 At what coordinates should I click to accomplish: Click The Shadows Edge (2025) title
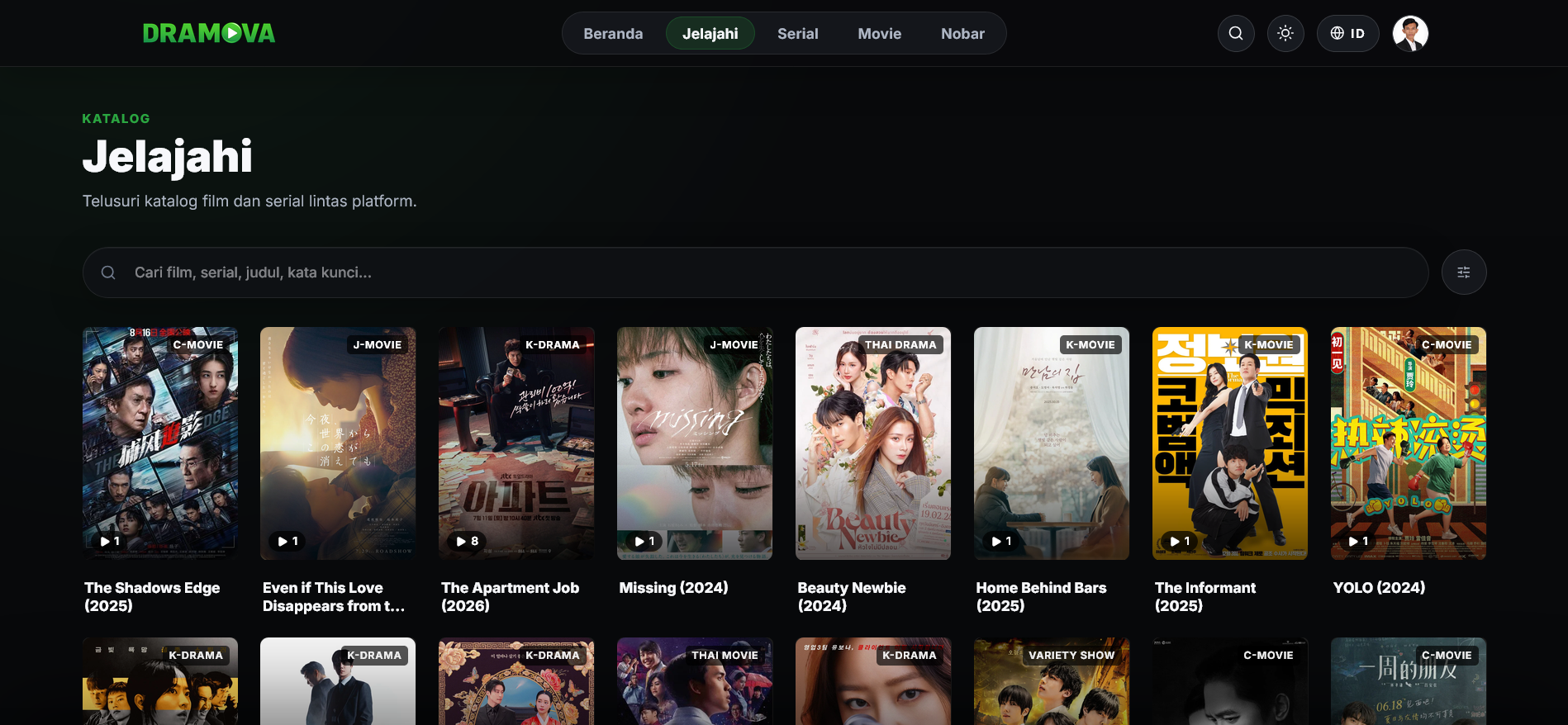[152, 597]
